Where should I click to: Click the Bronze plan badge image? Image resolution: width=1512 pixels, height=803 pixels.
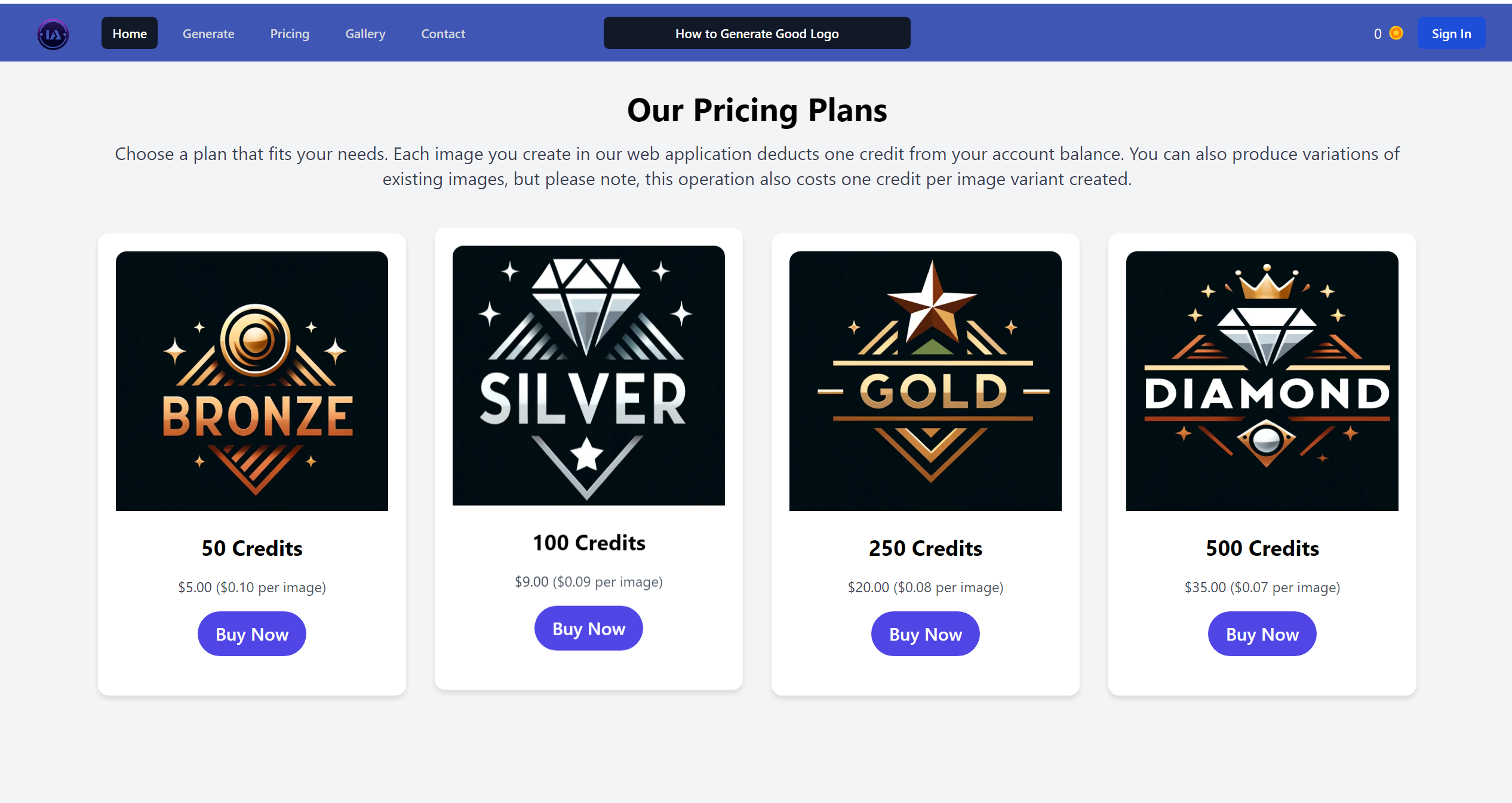(252, 381)
